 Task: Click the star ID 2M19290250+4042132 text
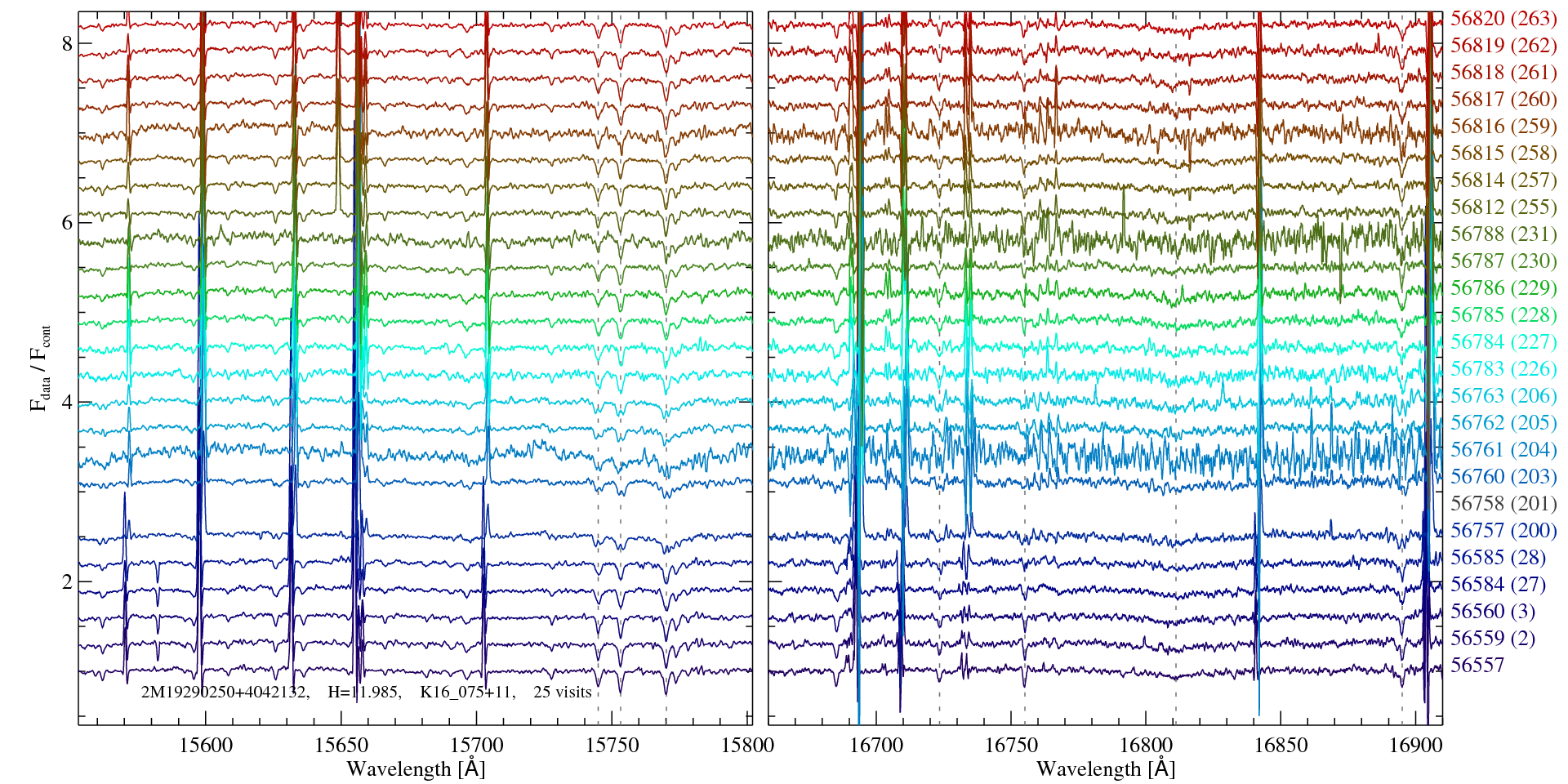click(225, 693)
